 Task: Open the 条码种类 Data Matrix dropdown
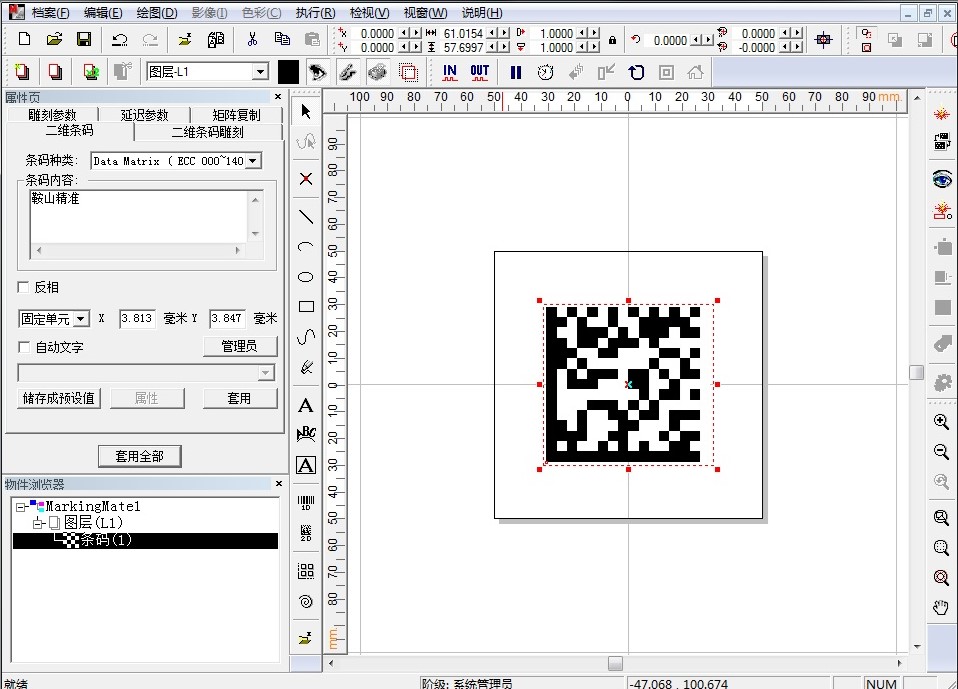(x=254, y=161)
